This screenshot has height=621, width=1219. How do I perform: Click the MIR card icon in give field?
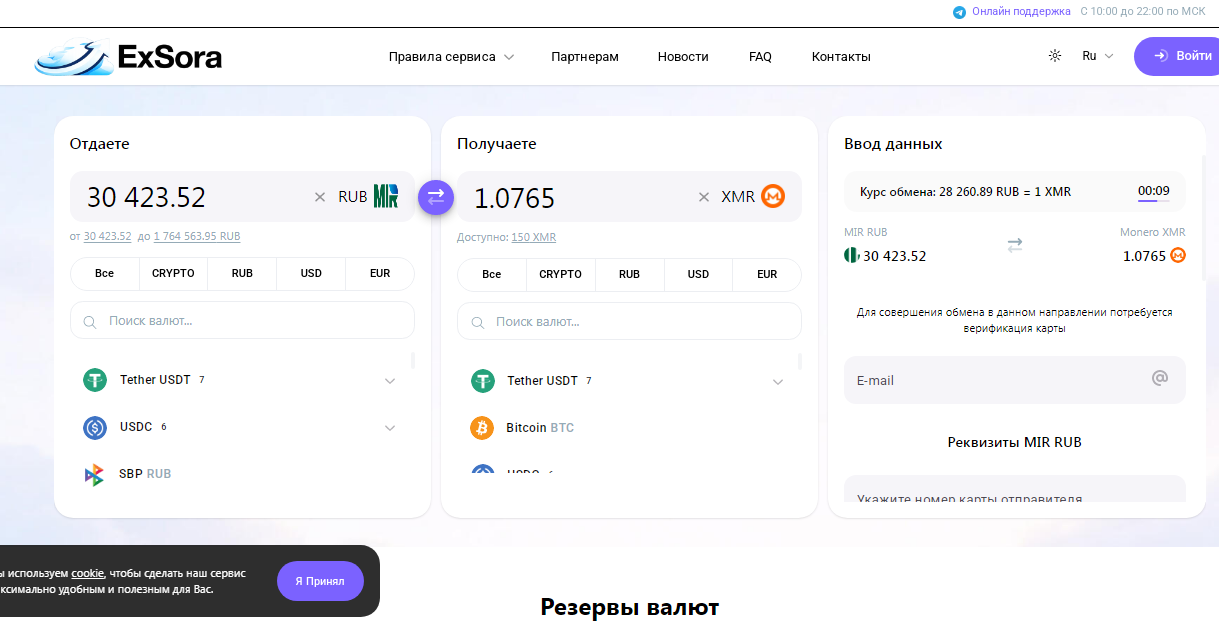tap(386, 196)
